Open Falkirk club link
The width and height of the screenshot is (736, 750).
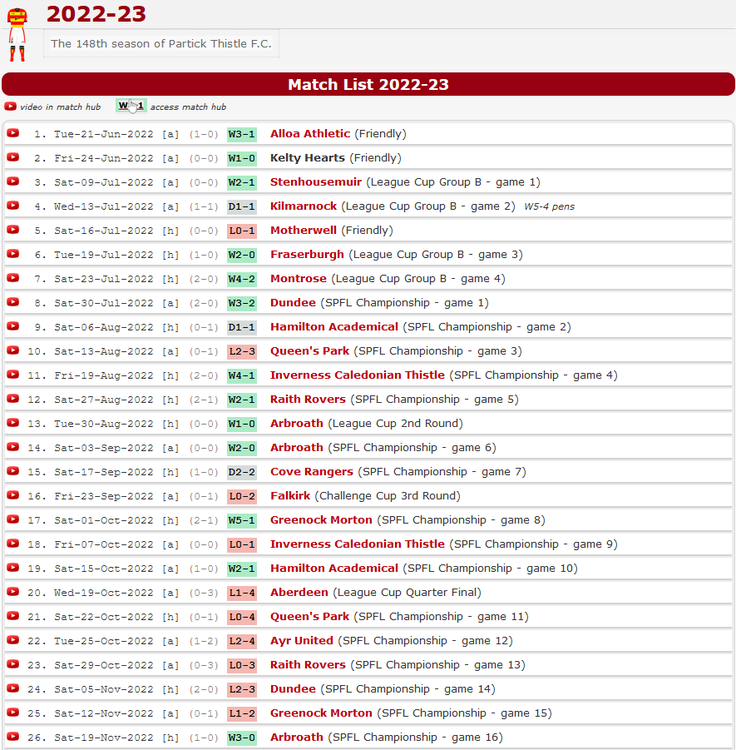click(x=290, y=496)
